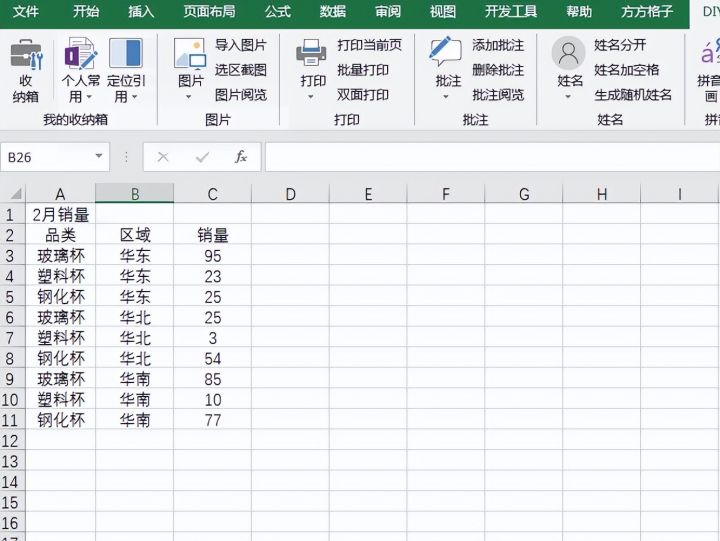The image size is (720, 541).
Task: Click the insert function fx icon
Action: (x=241, y=157)
